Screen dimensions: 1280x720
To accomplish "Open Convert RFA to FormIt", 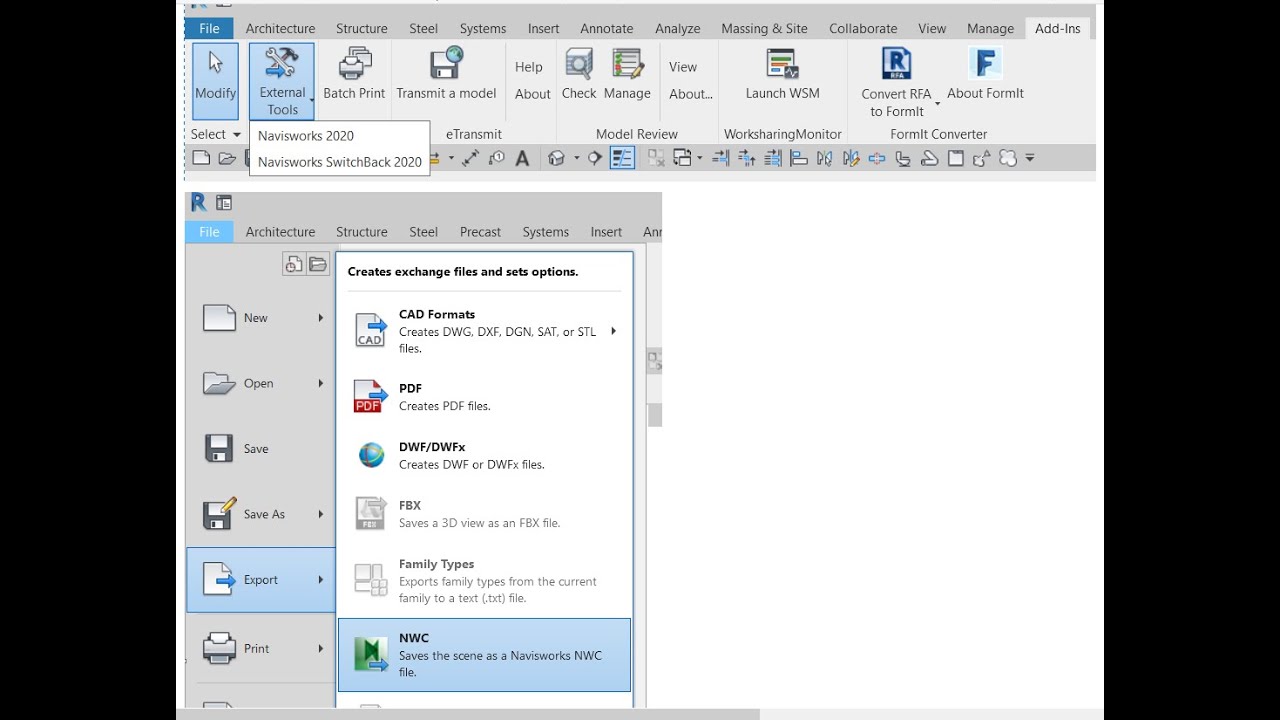I will point(897,82).
